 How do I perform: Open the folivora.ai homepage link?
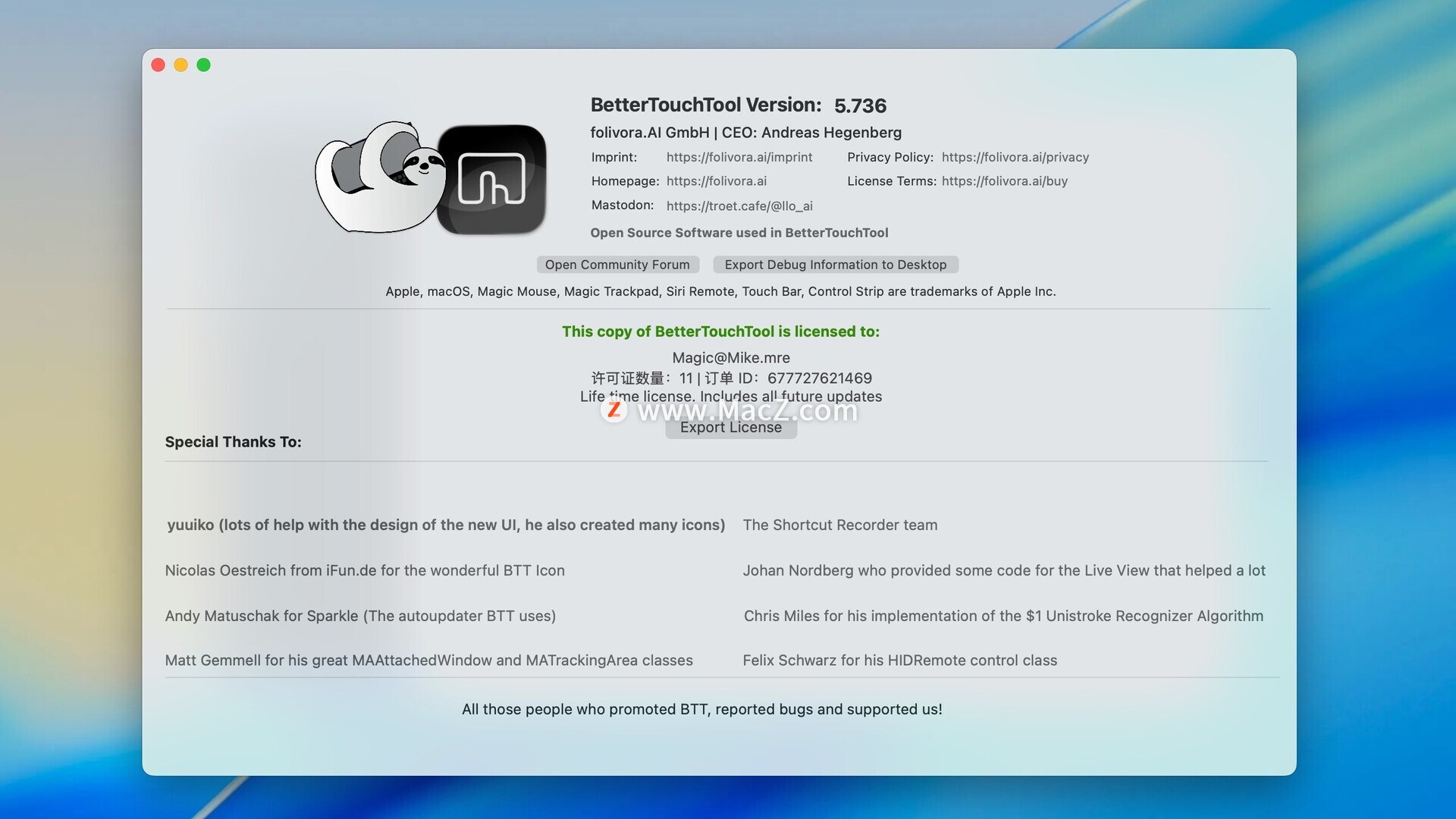pos(716,181)
